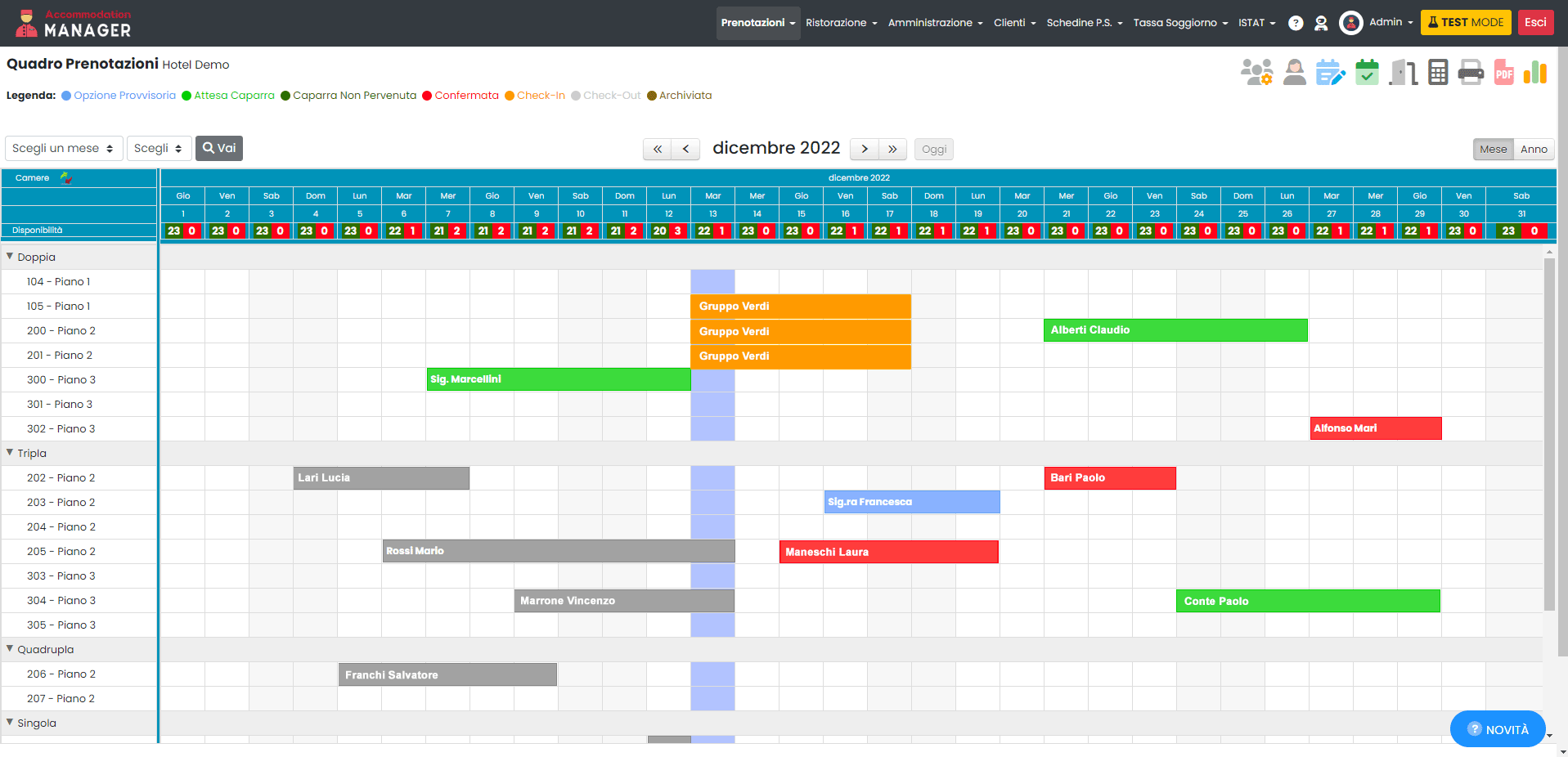
Task: Switch to Anno view
Action: click(x=1534, y=149)
